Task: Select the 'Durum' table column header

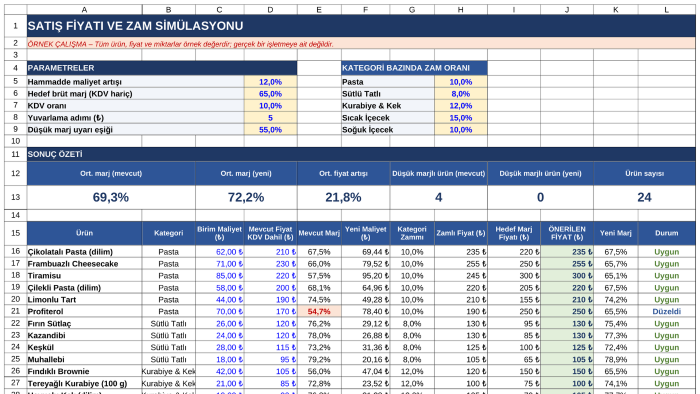Action: (x=667, y=233)
